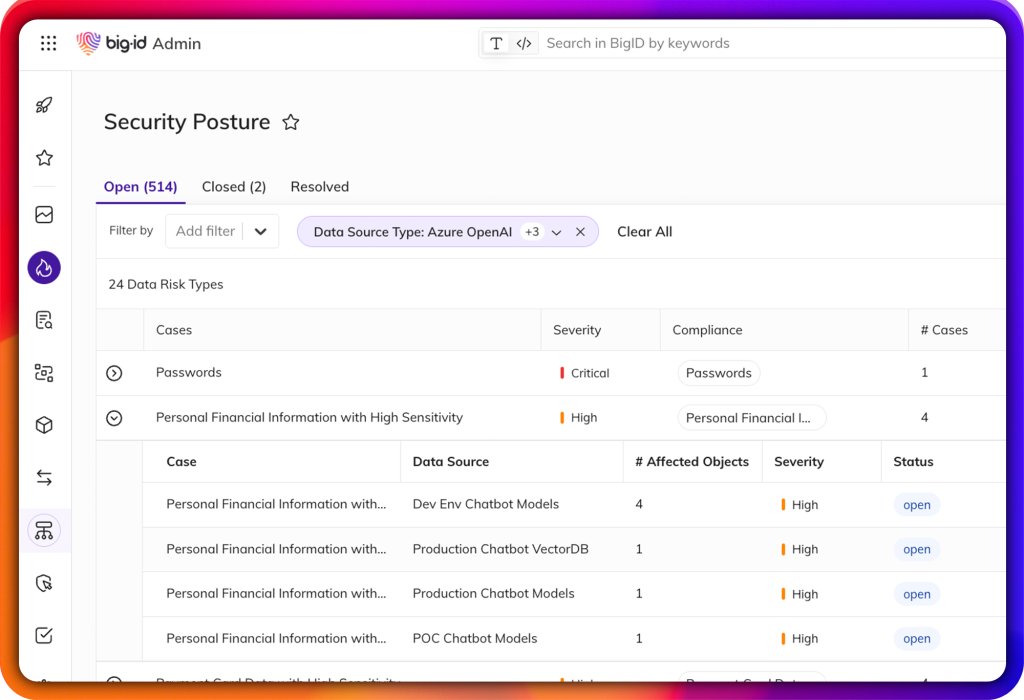Open the data flows arrows icon
Viewport: 1024px width, 700px height.
[43, 477]
